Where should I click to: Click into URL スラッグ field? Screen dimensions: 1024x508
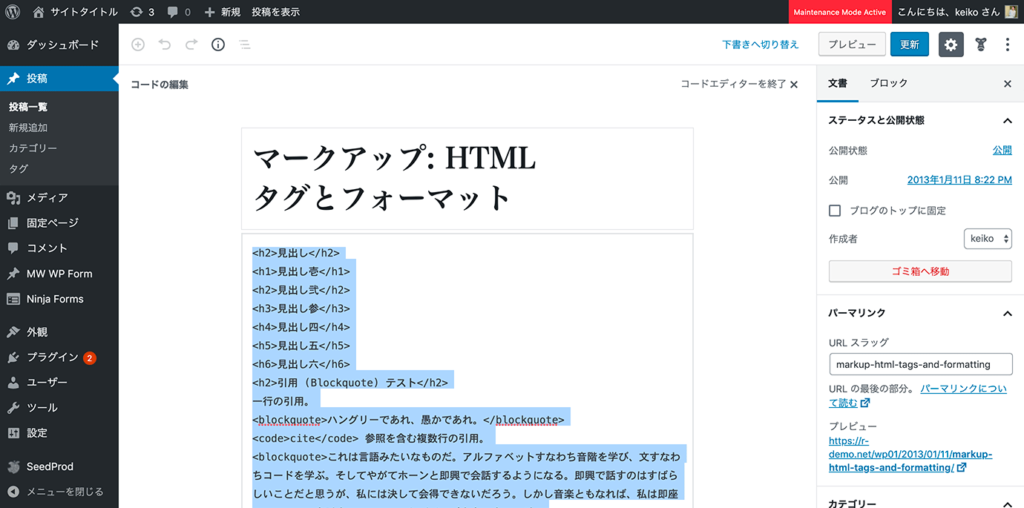point(920,364)
